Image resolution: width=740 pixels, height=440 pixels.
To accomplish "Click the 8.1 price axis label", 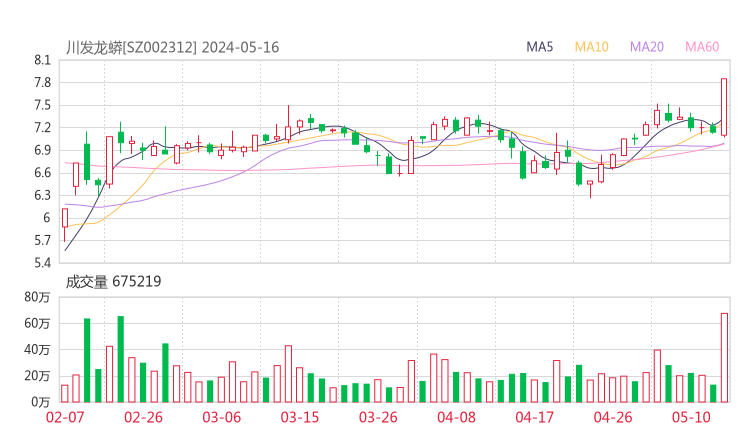I will click(42, 60).
